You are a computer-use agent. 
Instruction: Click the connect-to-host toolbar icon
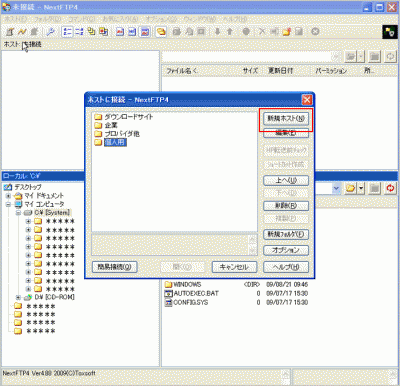[x=10, y=32]
